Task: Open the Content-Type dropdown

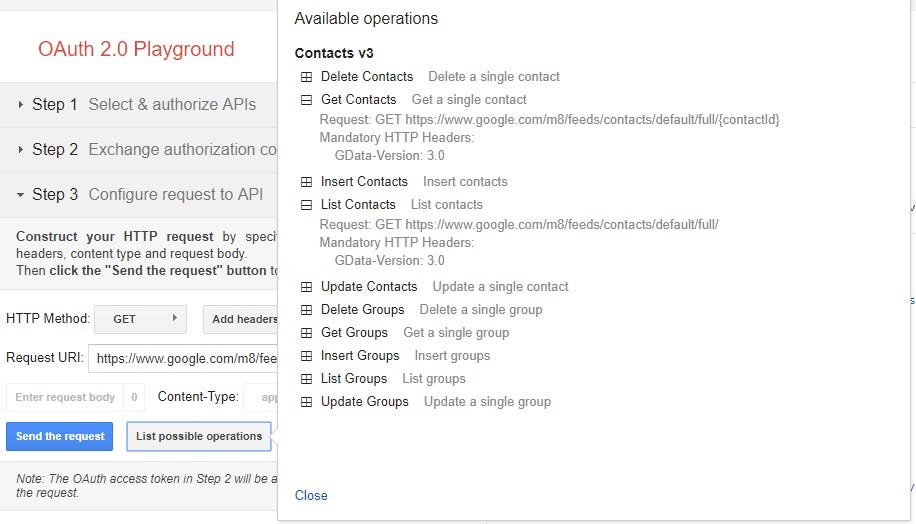Action: [x=261, y=397]
